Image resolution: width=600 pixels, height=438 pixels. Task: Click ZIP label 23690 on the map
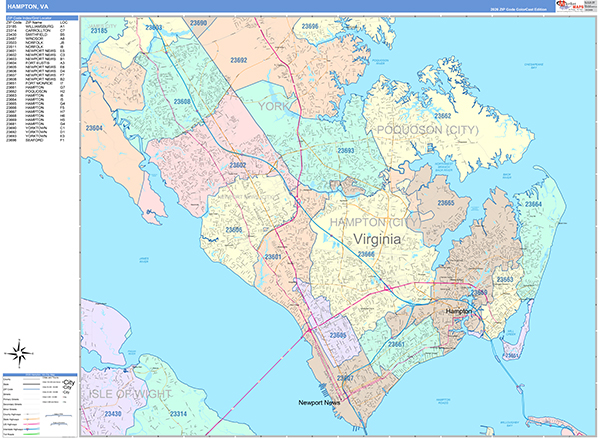click(x=198, y=23)
